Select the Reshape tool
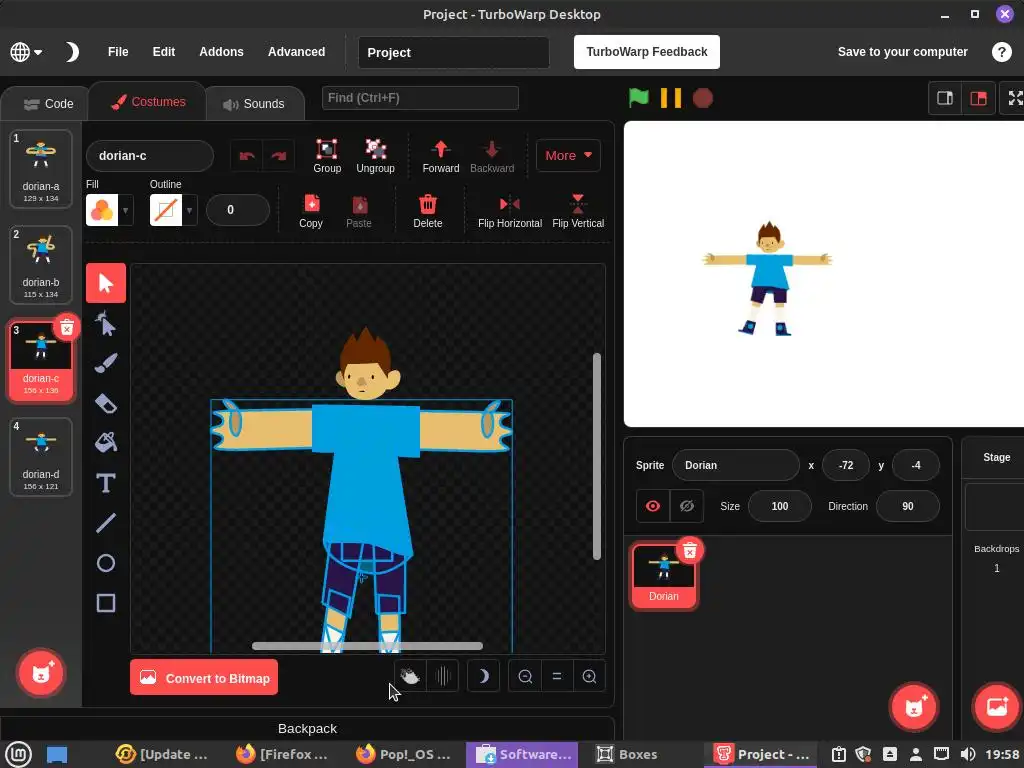1024x768 pixels. pos(106,323)
